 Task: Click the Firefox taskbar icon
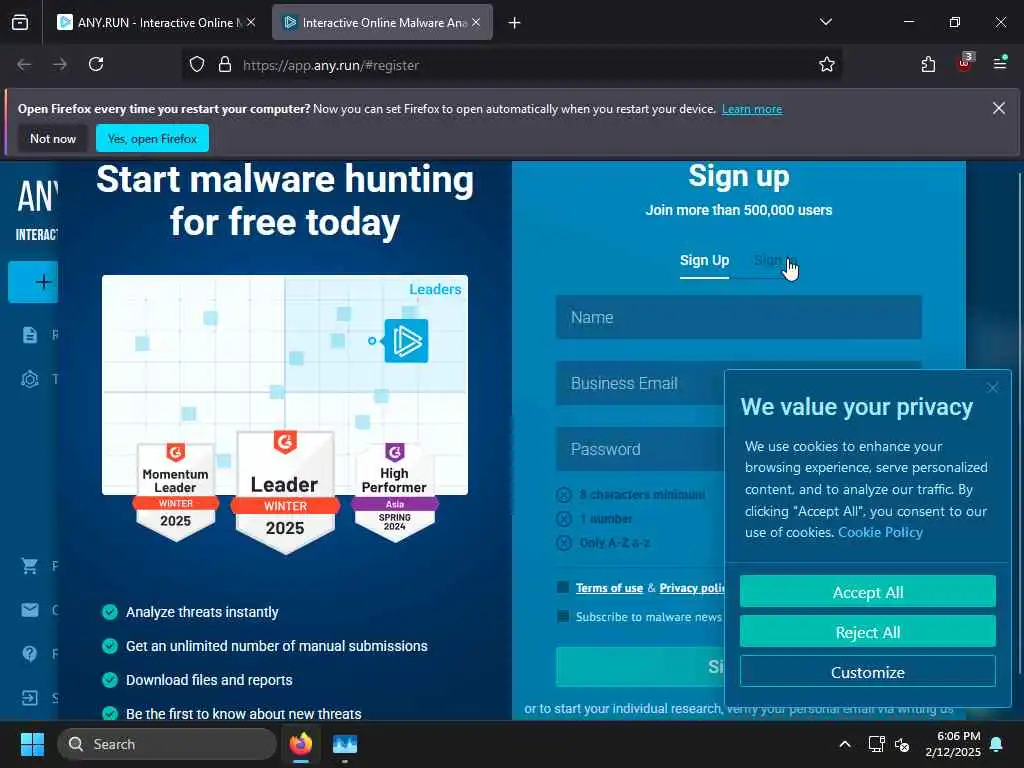click(x=300, y=744)
